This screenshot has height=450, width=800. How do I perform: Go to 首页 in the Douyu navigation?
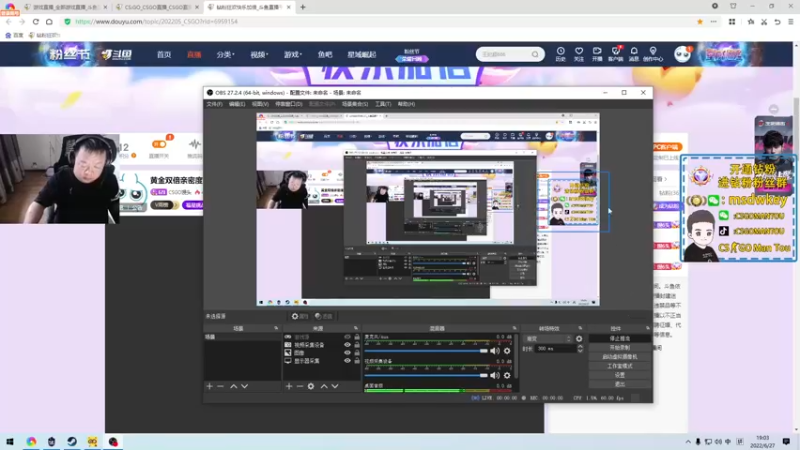tap(164, 55)
